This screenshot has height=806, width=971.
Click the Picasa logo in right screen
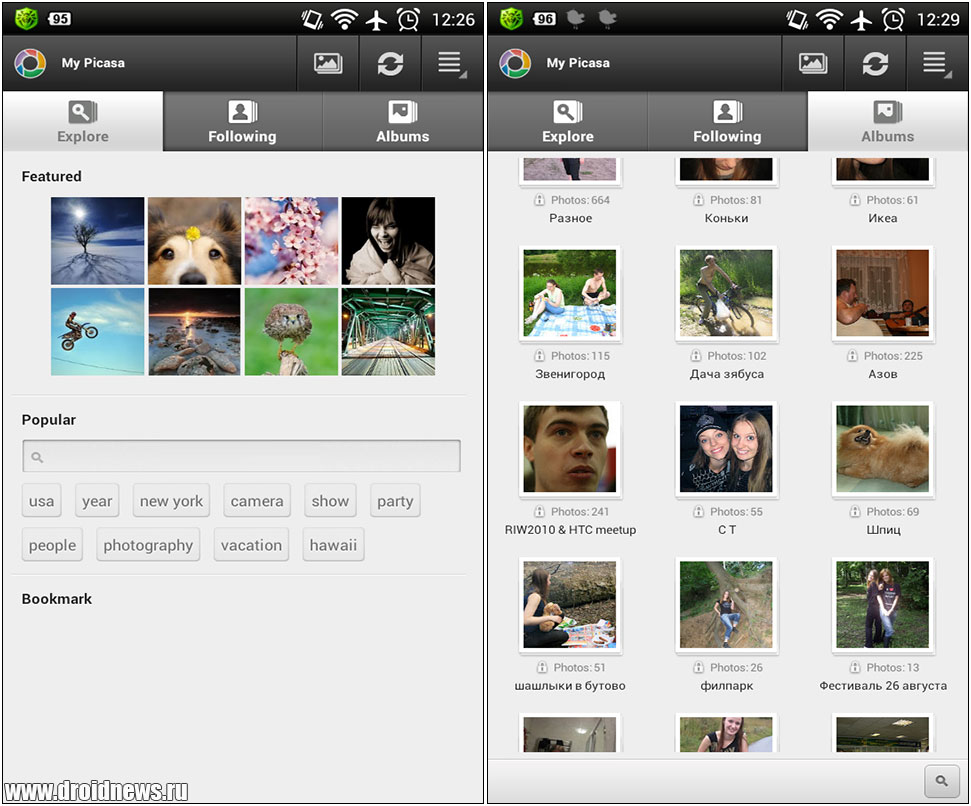click(x=515, y=63)
